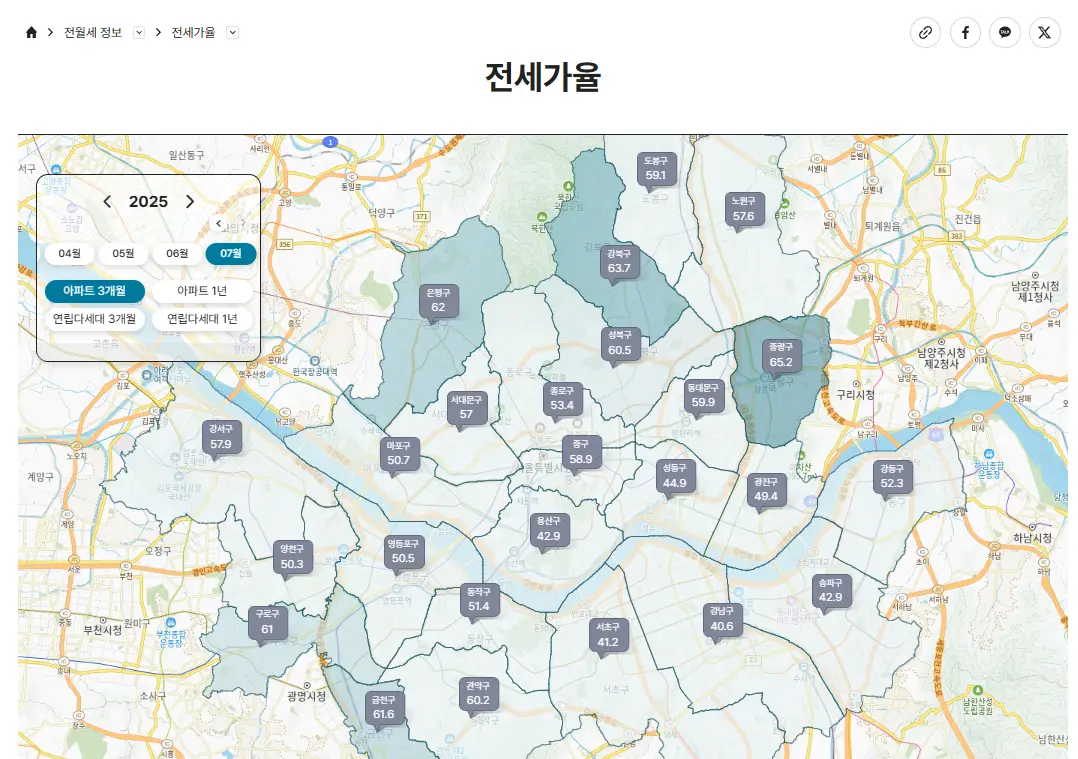Select the 06월 month option

click(176, 254)
